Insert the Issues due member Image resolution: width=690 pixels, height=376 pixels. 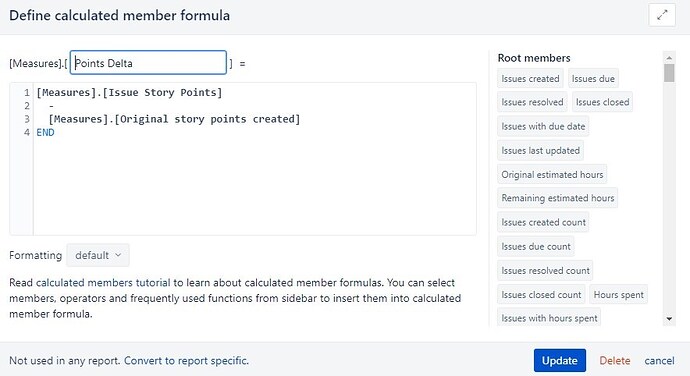tap(593, 78)
